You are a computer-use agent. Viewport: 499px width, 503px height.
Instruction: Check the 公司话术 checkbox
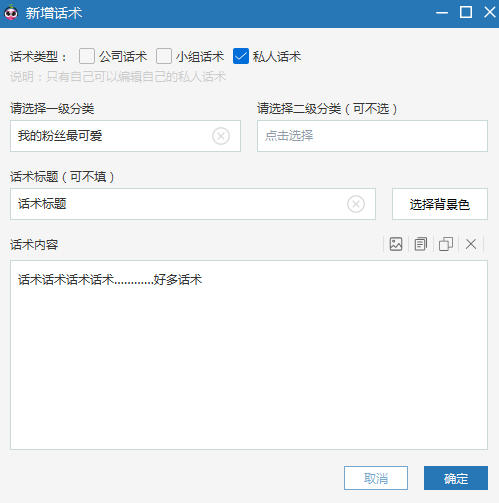[87, 56]
